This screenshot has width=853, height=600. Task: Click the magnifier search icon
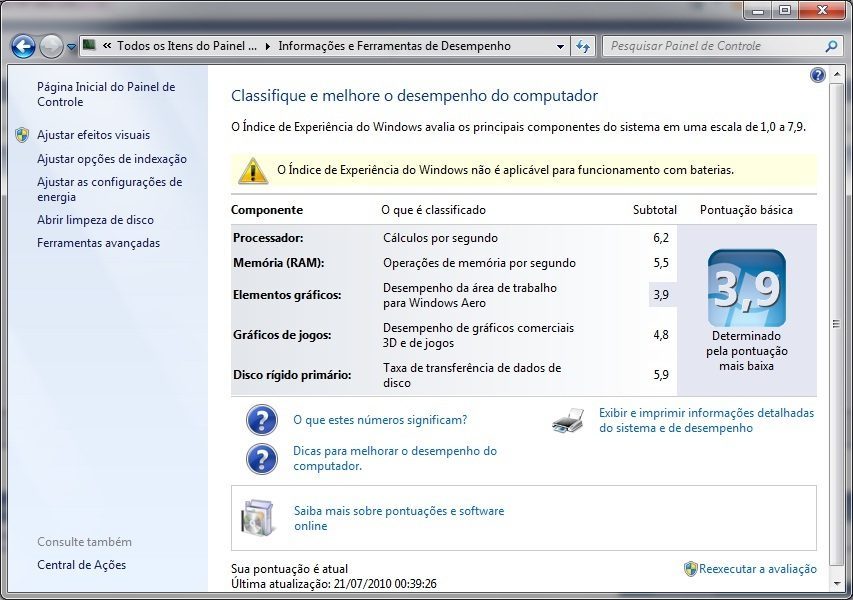[x=831, y=46]
